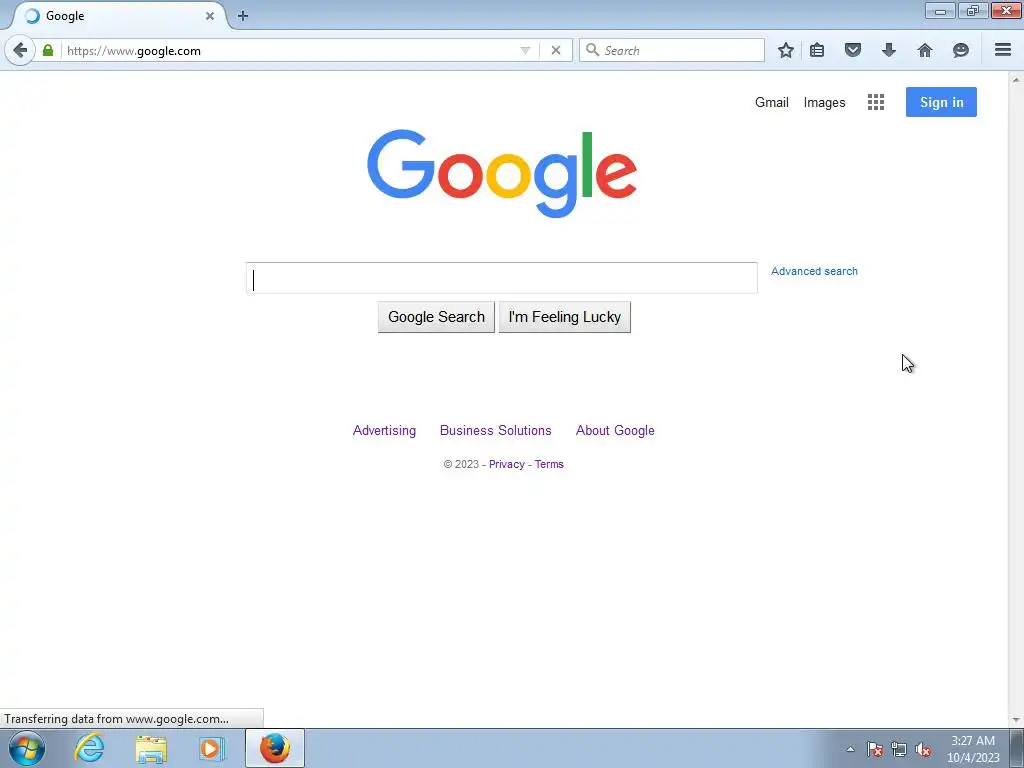This screenshot has height=768, width=1024.
Task: Open the Terms link
Action: [549, 464]
